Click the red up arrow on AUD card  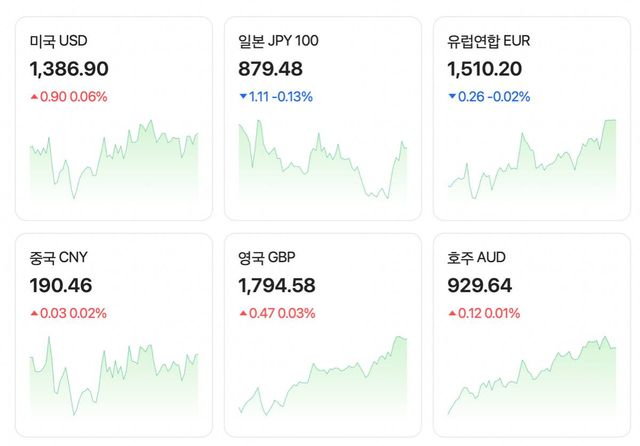[x=452, y=313]
